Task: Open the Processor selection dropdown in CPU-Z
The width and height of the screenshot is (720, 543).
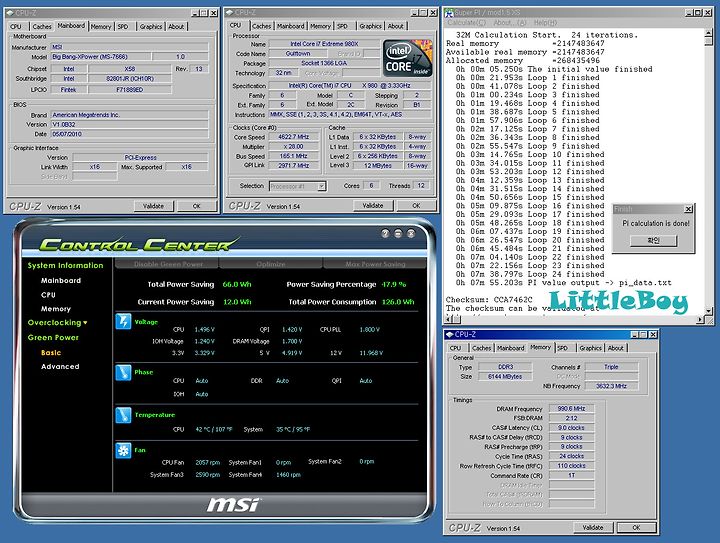Action: pyautogui.click(x=321, y=186)
